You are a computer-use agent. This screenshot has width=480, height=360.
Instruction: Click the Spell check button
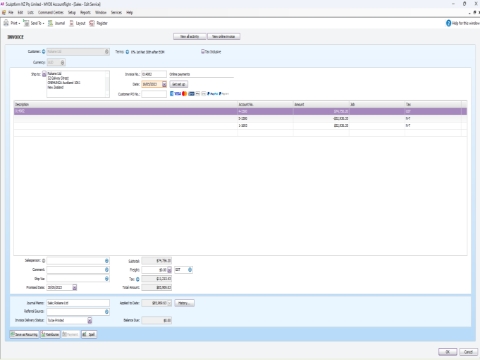(89, 334)
